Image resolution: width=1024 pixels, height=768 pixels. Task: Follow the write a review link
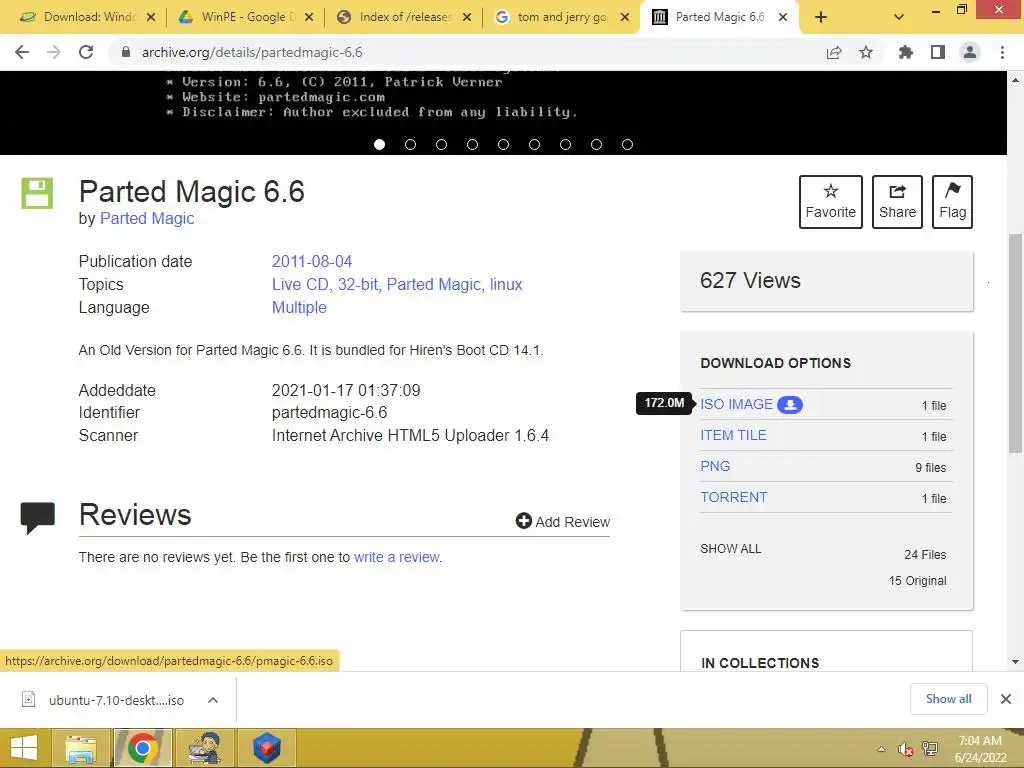click(397, 557)
